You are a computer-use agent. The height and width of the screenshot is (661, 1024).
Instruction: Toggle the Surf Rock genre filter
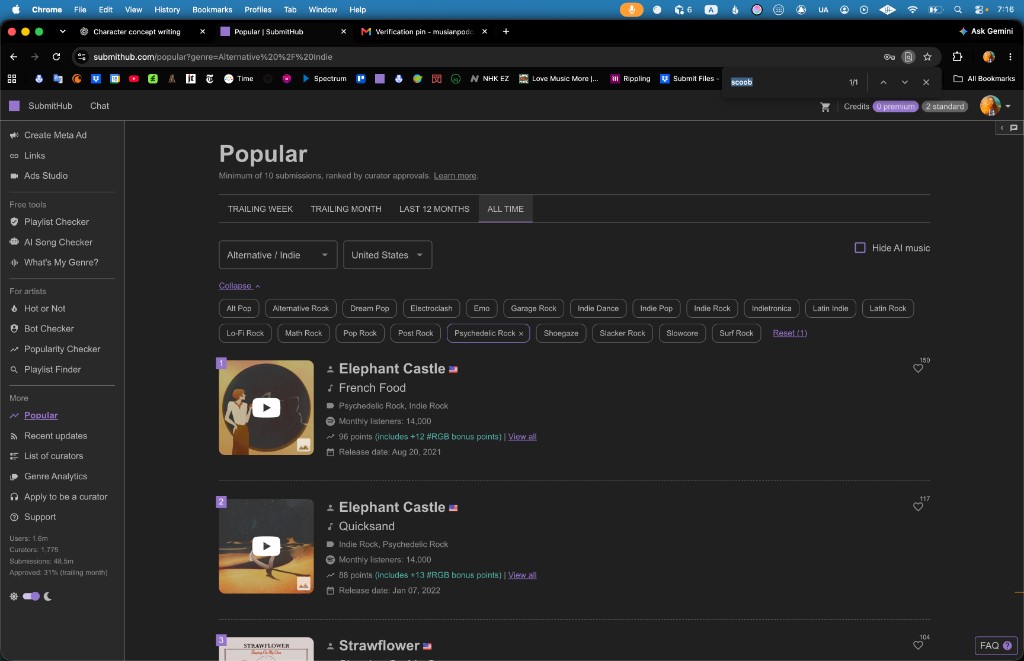(736, 333)
